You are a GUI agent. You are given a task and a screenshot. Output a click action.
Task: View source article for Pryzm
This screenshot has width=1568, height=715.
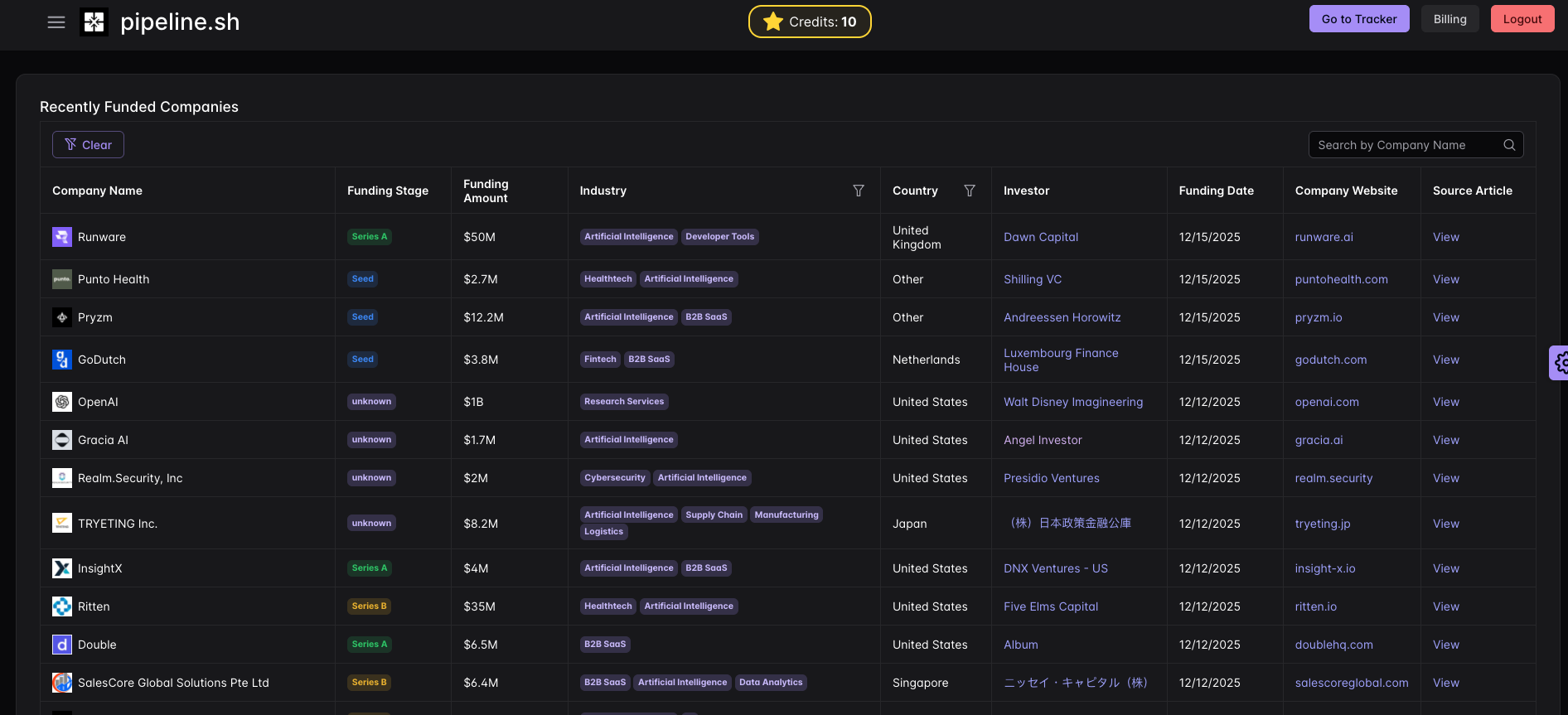click(x=1445, y=317)
